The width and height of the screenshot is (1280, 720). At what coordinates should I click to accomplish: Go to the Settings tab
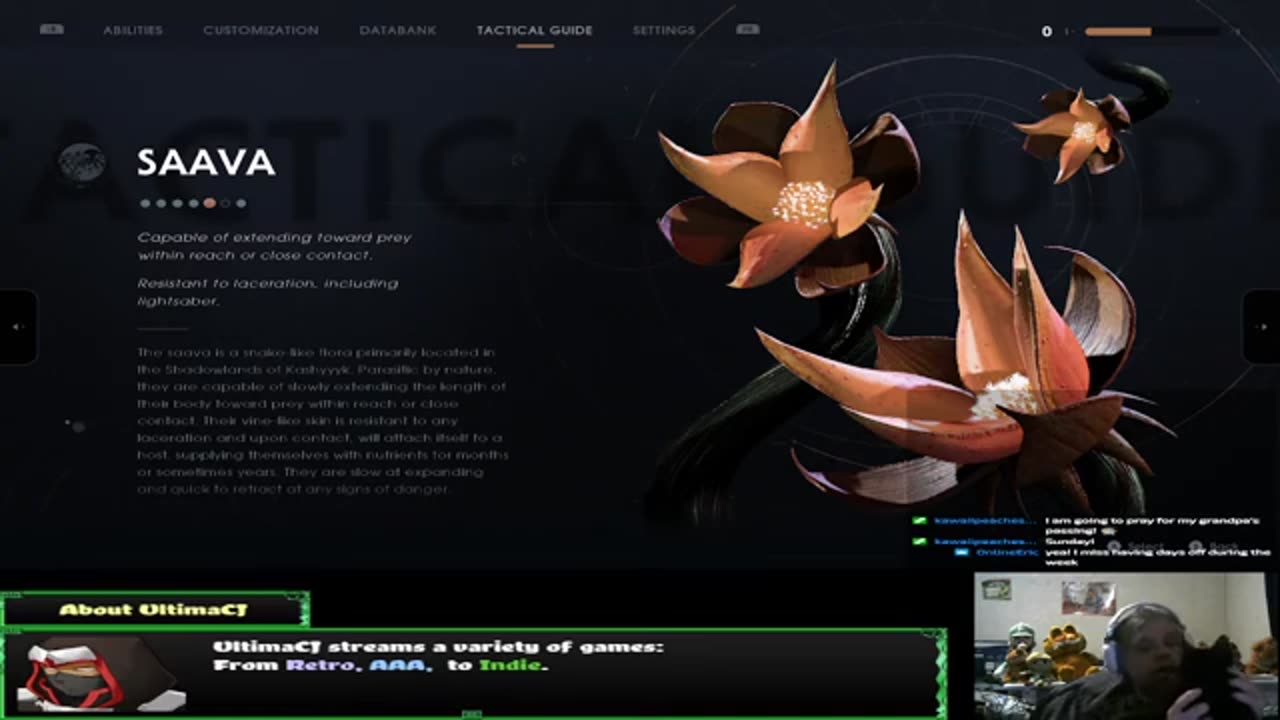(664, 30)
